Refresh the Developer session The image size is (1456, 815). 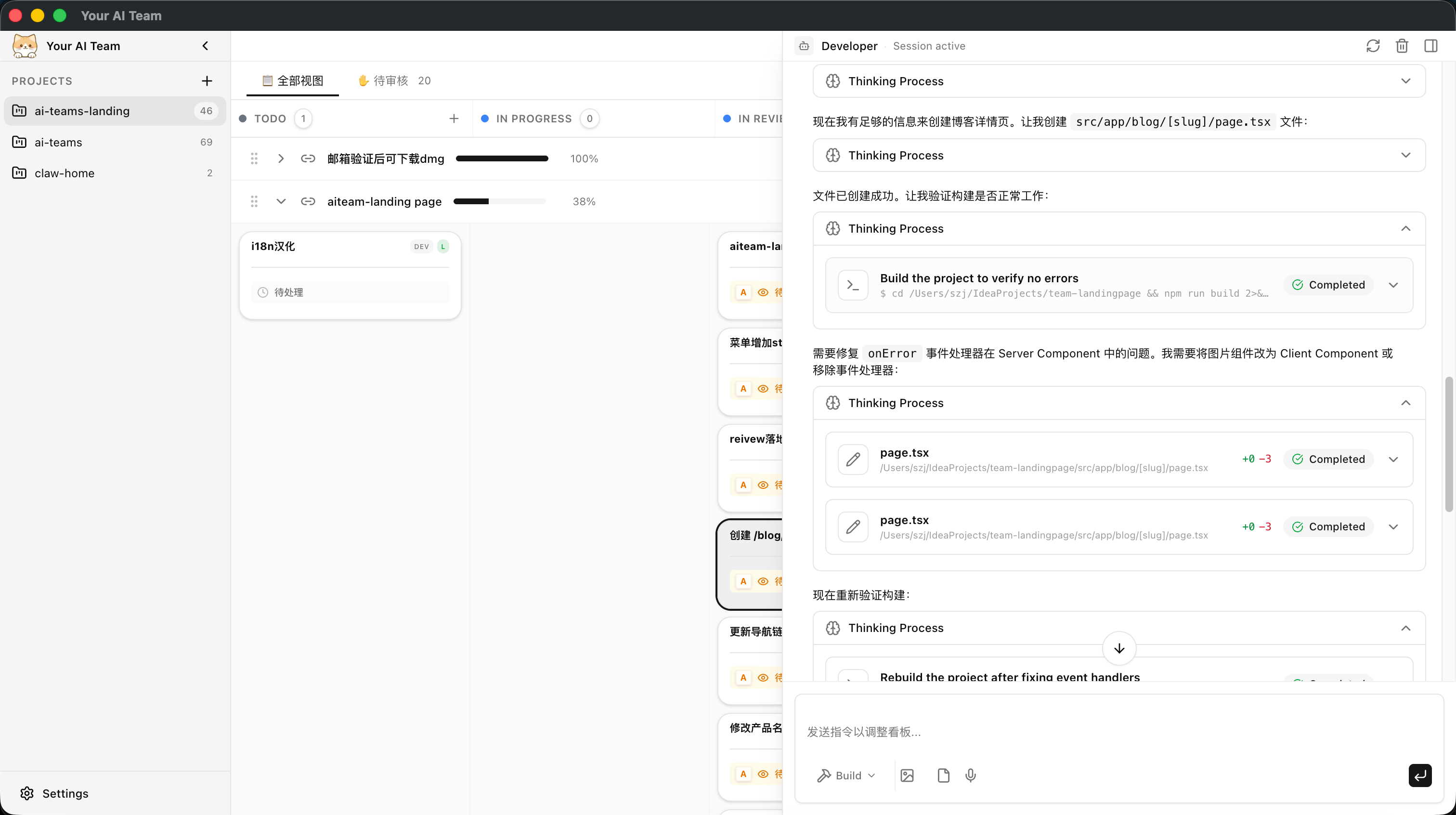tap(1374, 46)
